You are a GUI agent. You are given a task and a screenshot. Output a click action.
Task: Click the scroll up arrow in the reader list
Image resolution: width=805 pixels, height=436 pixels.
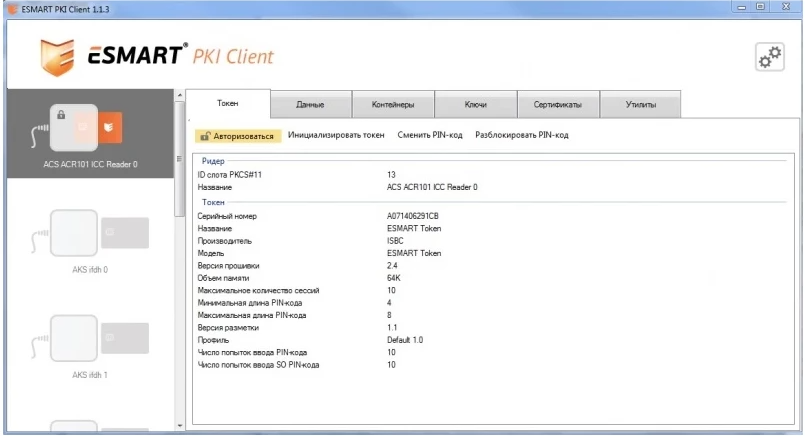click(180, 95)
